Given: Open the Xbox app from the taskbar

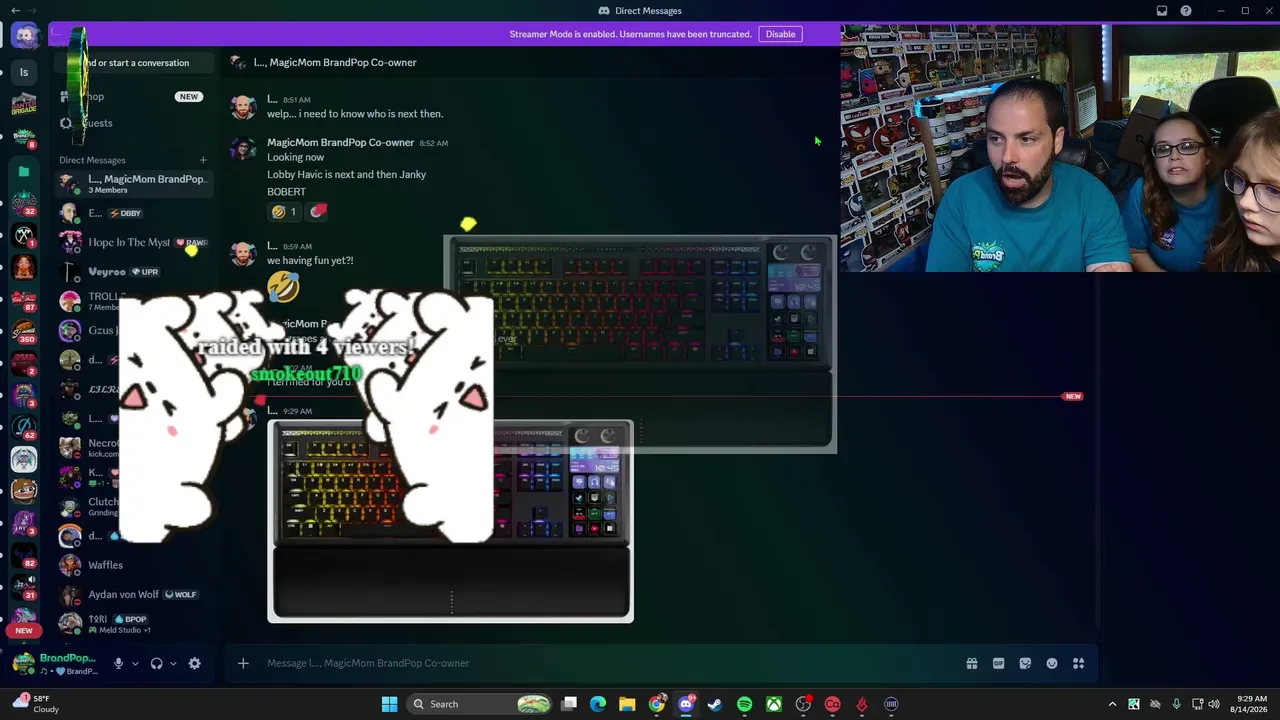Looking at the screenshot, I should (x=774, y=704).
